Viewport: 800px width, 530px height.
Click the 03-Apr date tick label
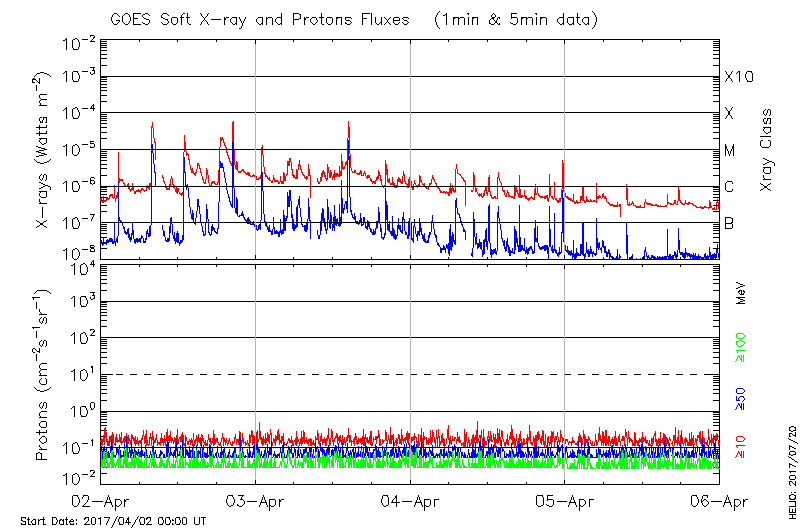coord(256,501)
